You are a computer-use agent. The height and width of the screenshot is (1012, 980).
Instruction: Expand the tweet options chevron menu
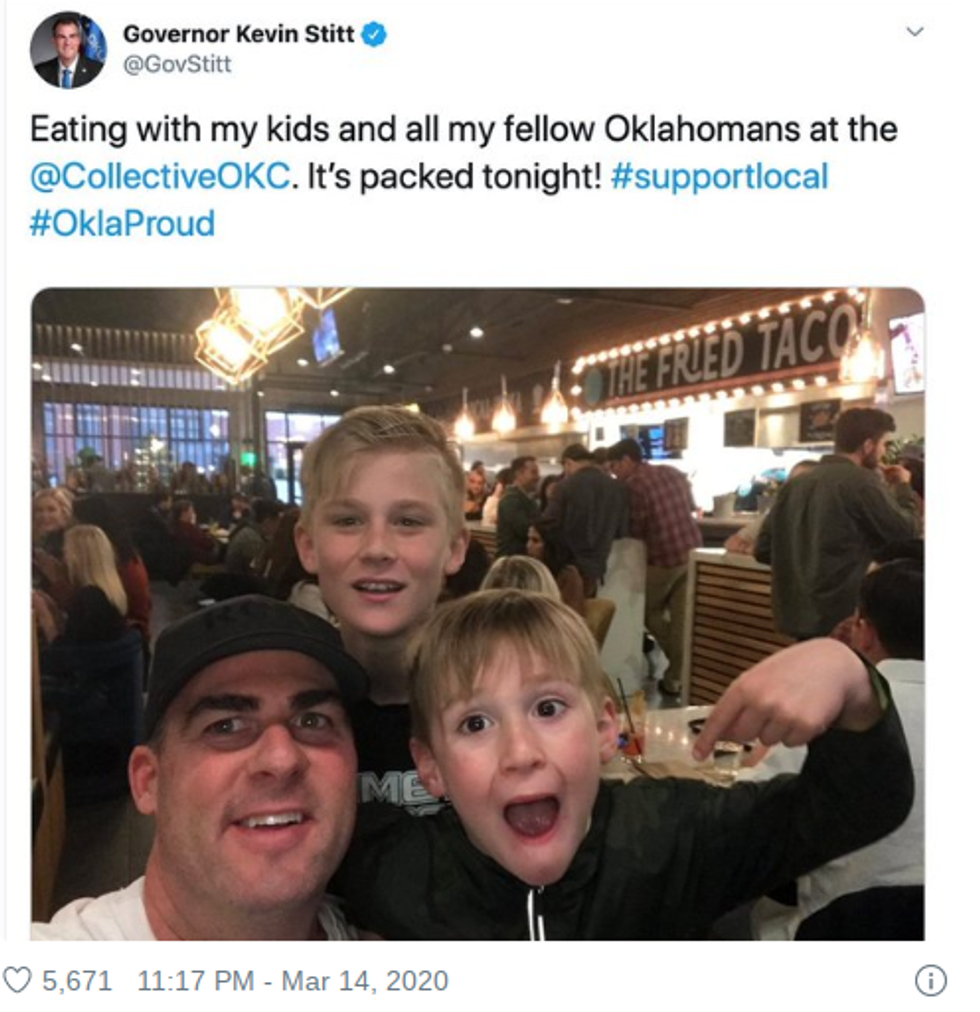click(914, 32)
